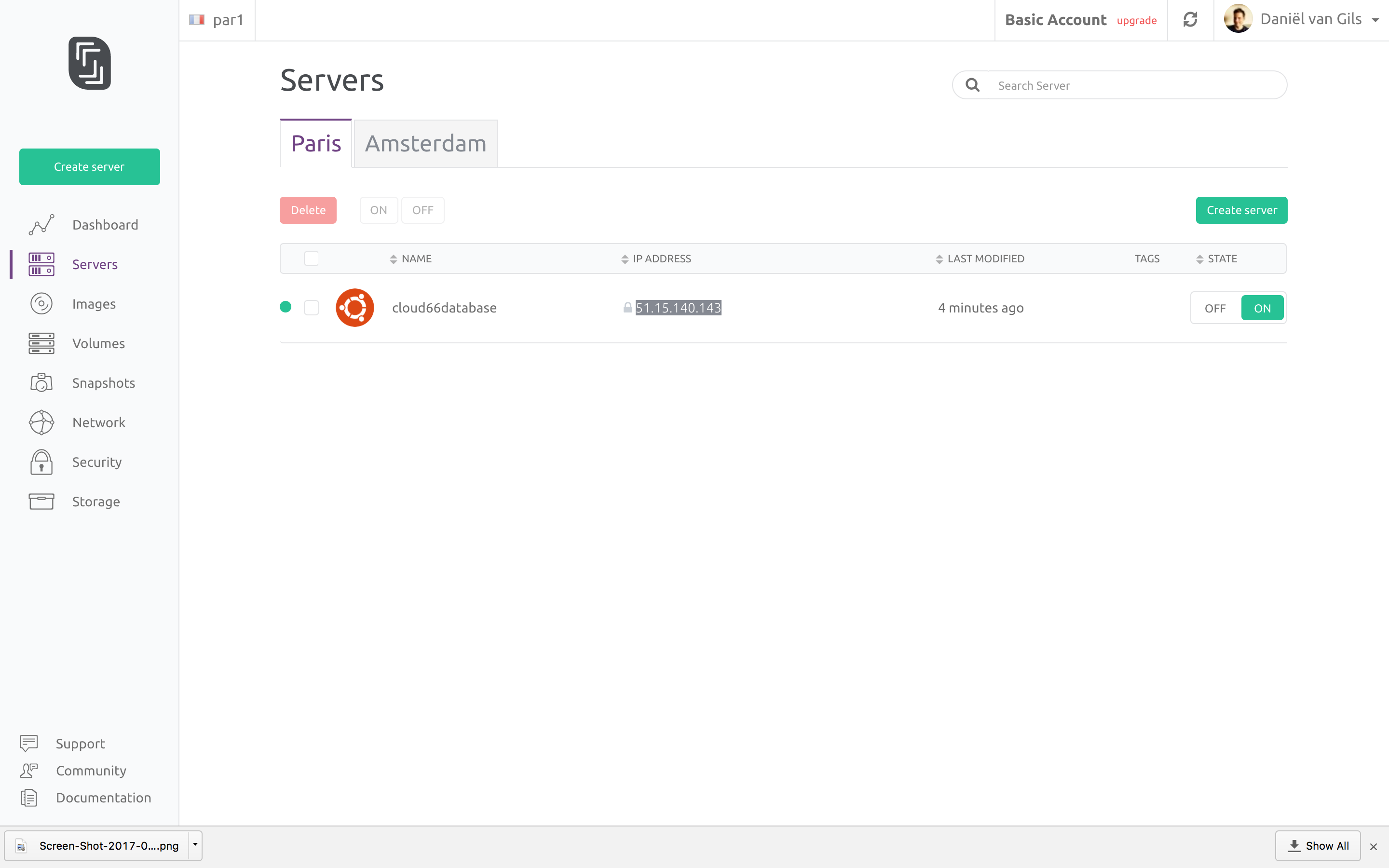The width and height of the screenshot is (1389, 868).
Task: Expand the downloaded screenshot file options
Action: (x=194, y=845)
